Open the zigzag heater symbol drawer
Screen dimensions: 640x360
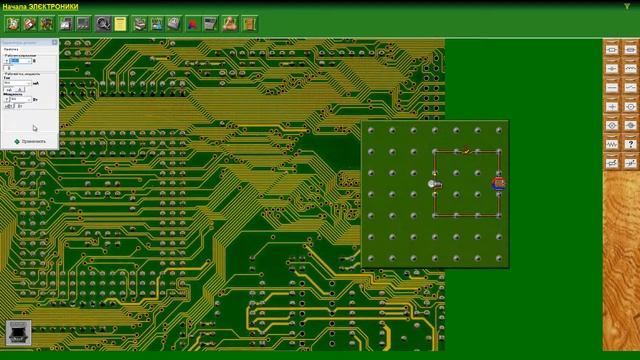[612, 144]
